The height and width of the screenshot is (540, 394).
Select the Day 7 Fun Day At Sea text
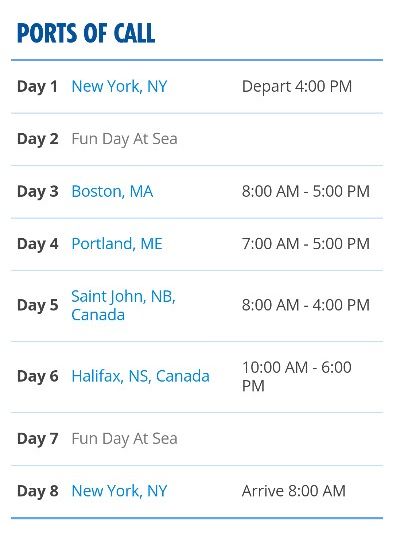click(x=124, y=439)
